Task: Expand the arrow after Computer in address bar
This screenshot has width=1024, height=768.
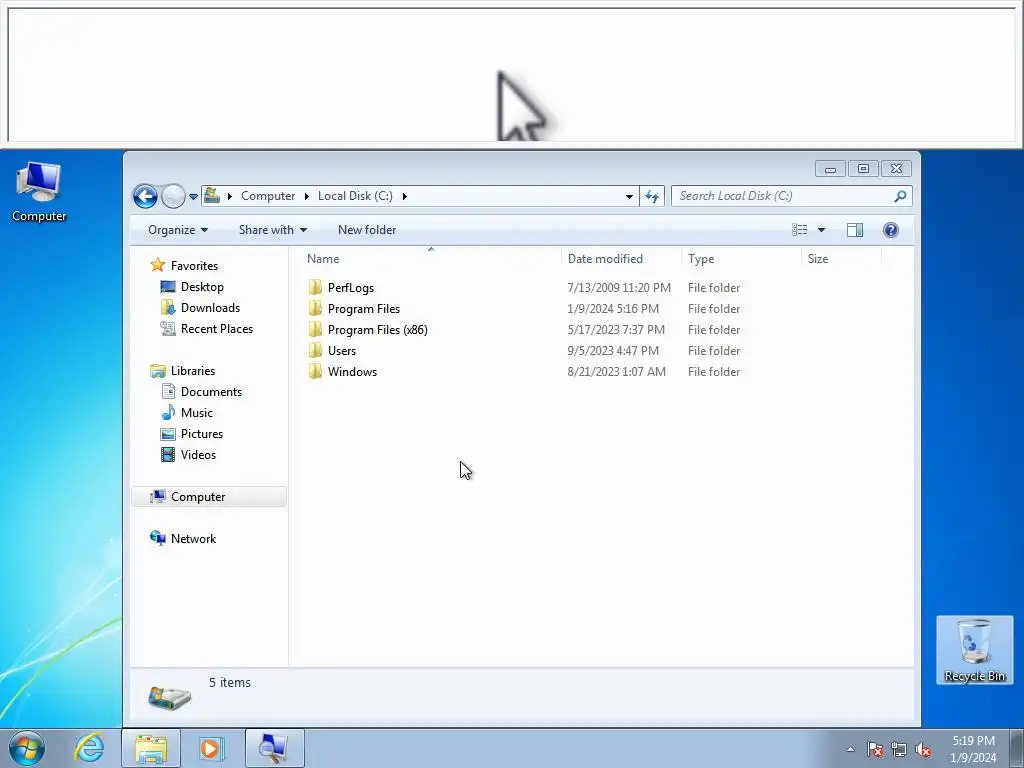Action: coord(306,196)
